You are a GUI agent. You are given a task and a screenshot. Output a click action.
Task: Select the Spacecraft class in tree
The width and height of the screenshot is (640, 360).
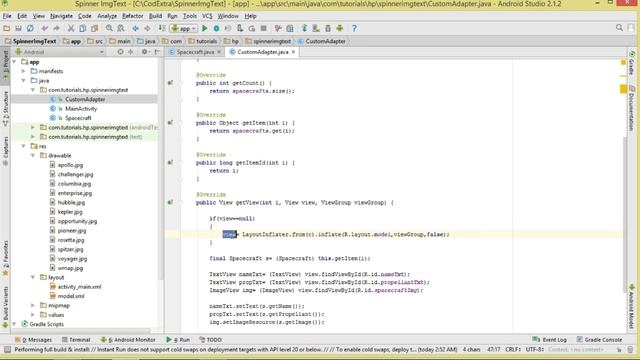click(x=78, y=118)
